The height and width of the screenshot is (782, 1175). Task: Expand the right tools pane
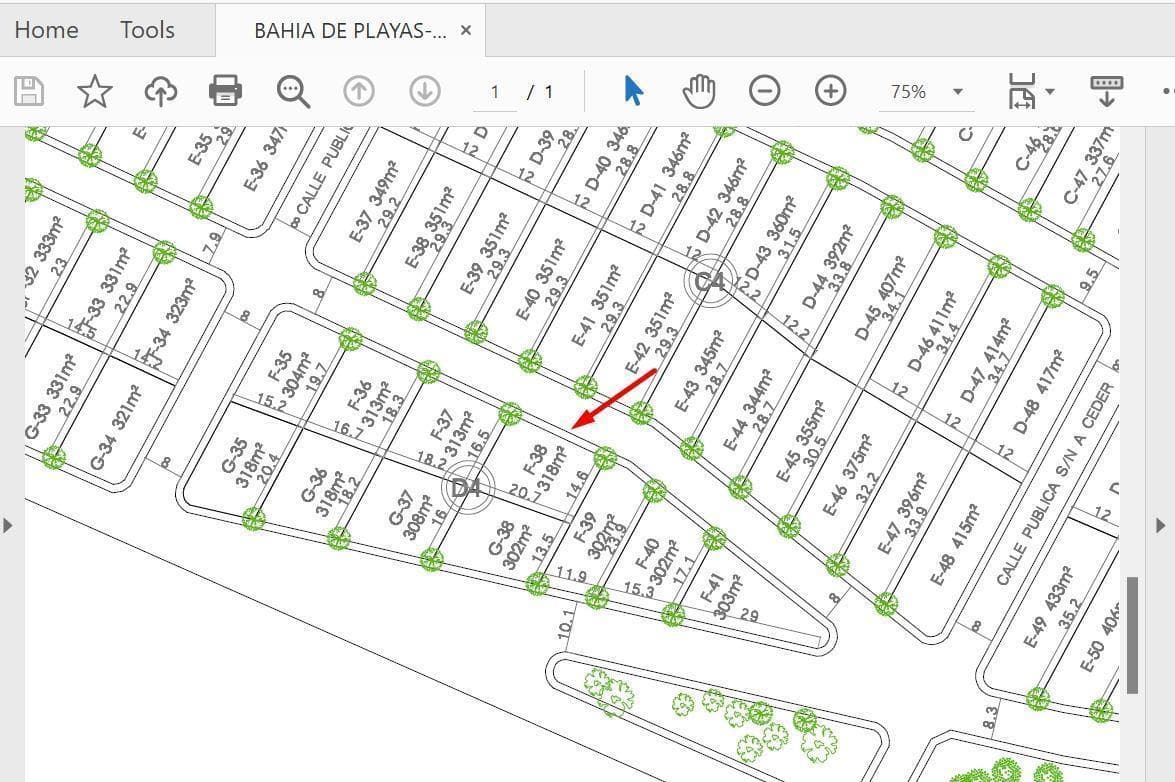click(x=1161, y=525)
